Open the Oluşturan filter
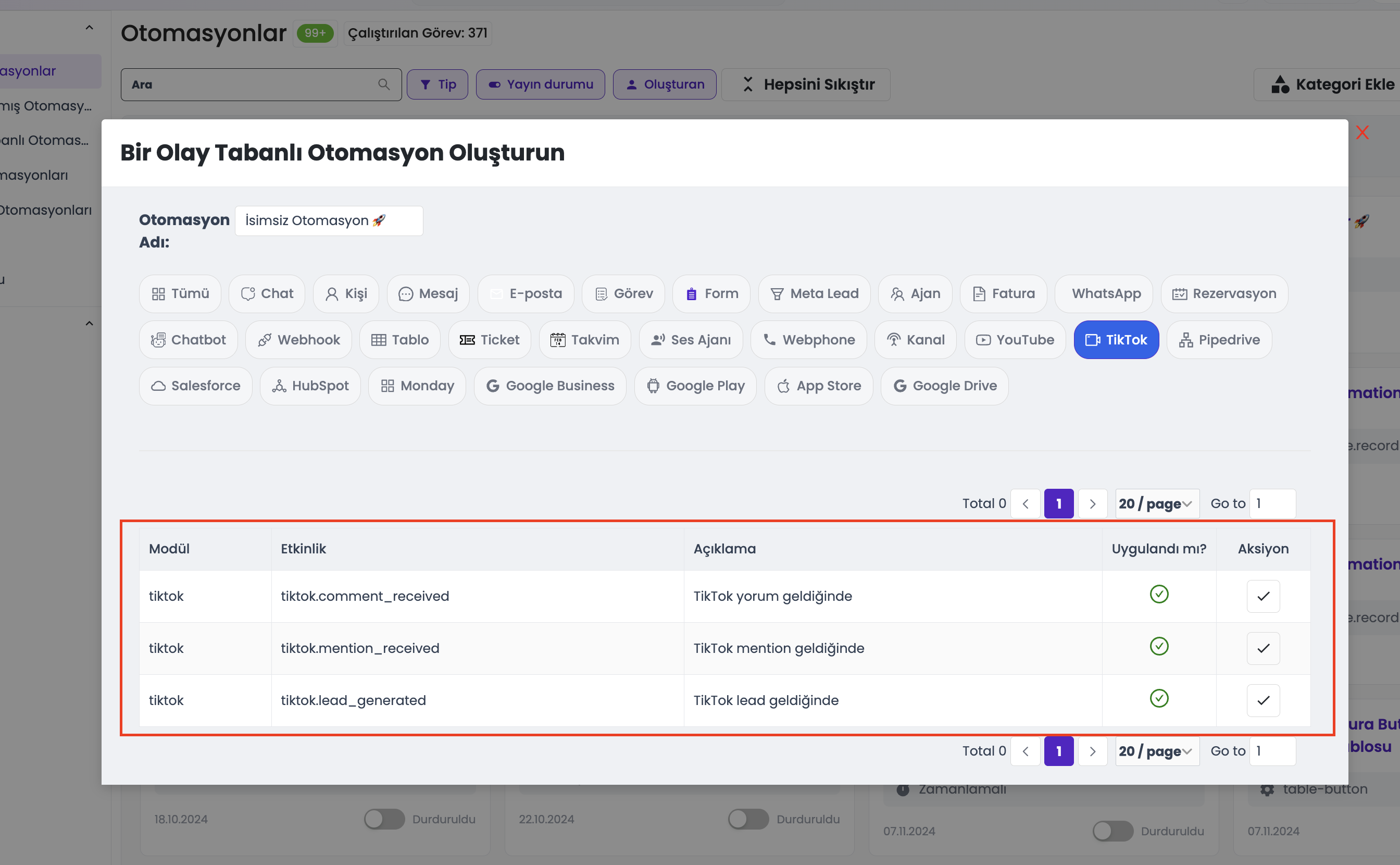The height and width of the screenshot is (865, 1400). tap(664, 84)
